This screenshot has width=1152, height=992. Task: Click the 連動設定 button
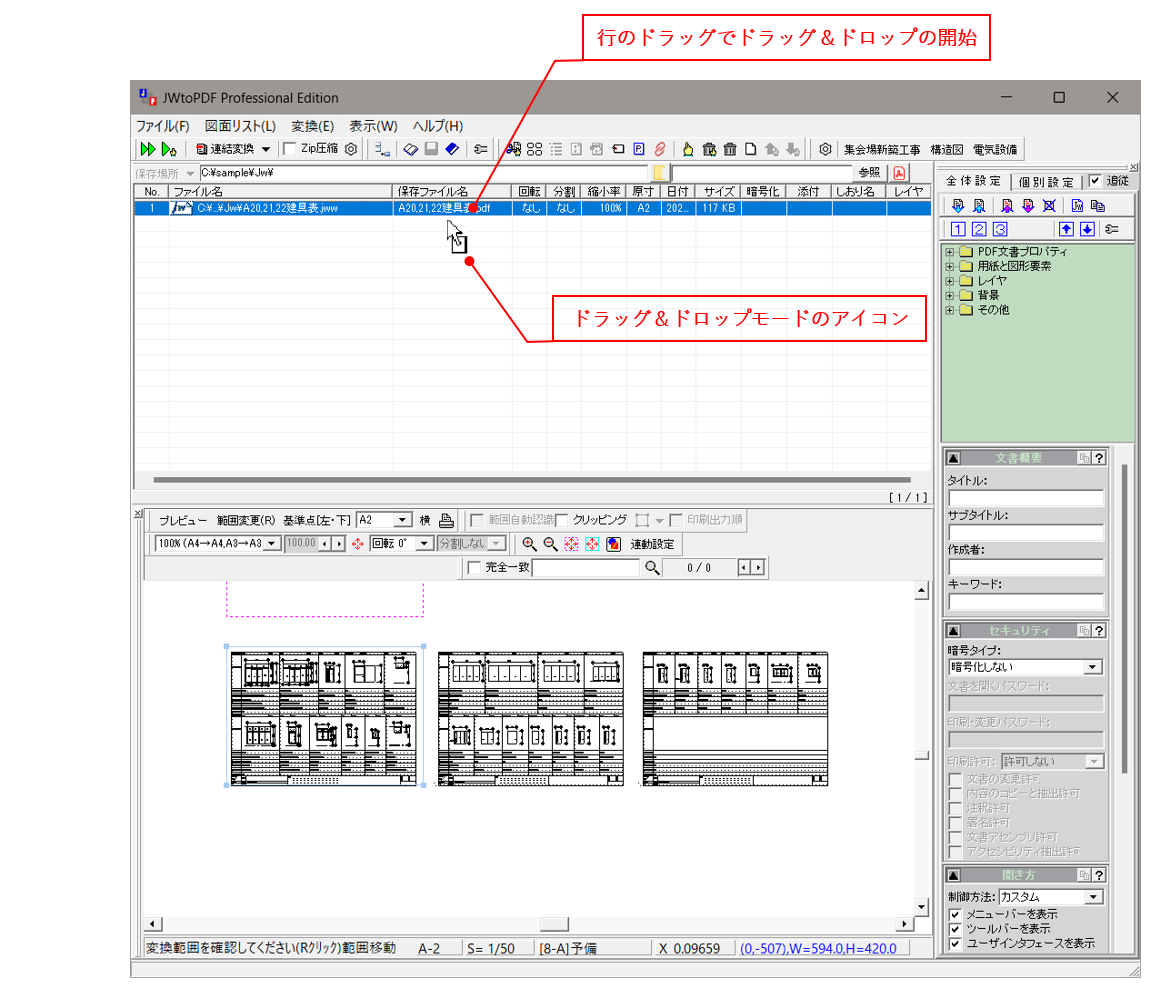(652, 544)
